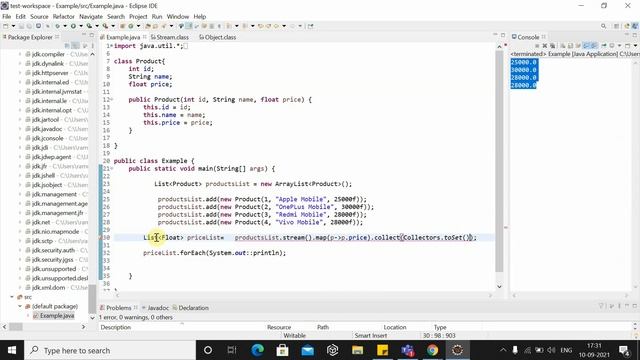Click the New Java Class icon

(131, 26)
